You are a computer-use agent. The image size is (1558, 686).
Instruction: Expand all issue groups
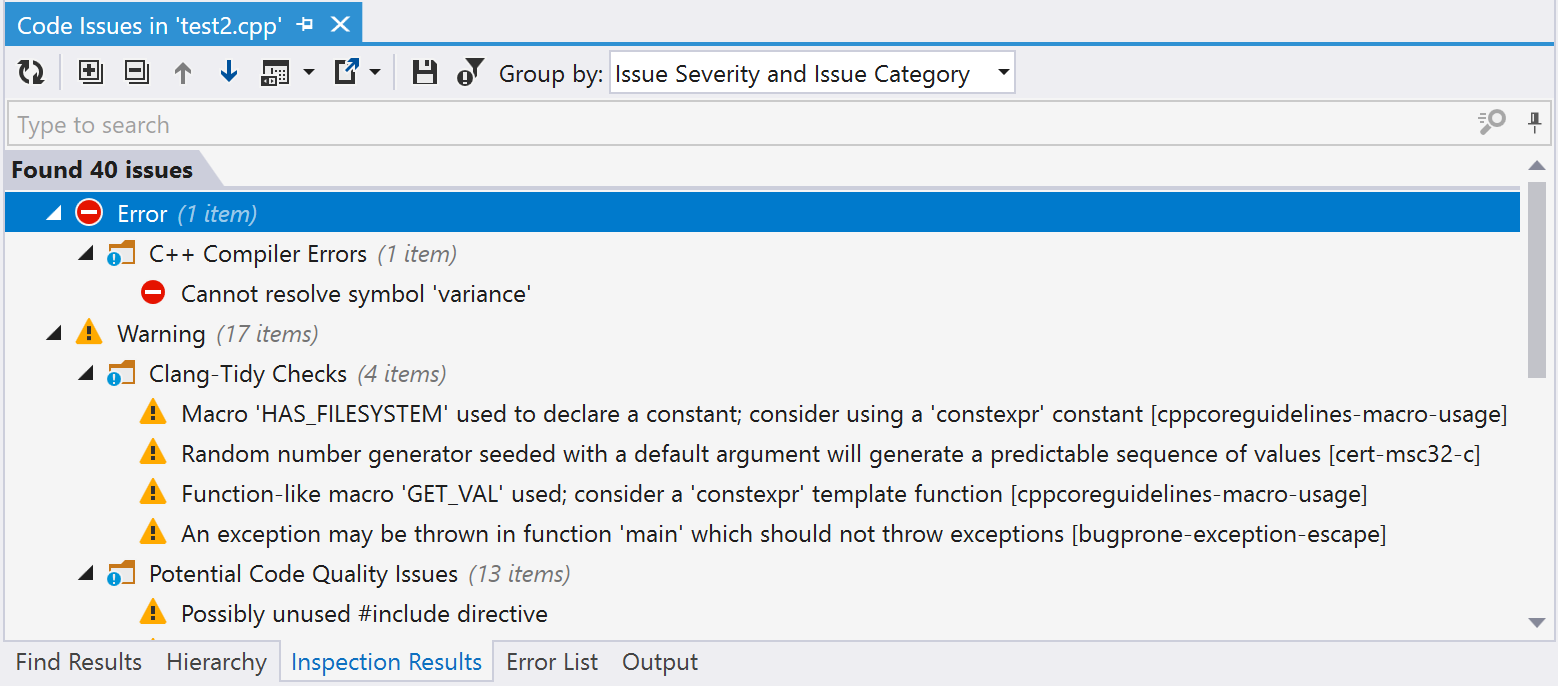(x=90, y=72)
